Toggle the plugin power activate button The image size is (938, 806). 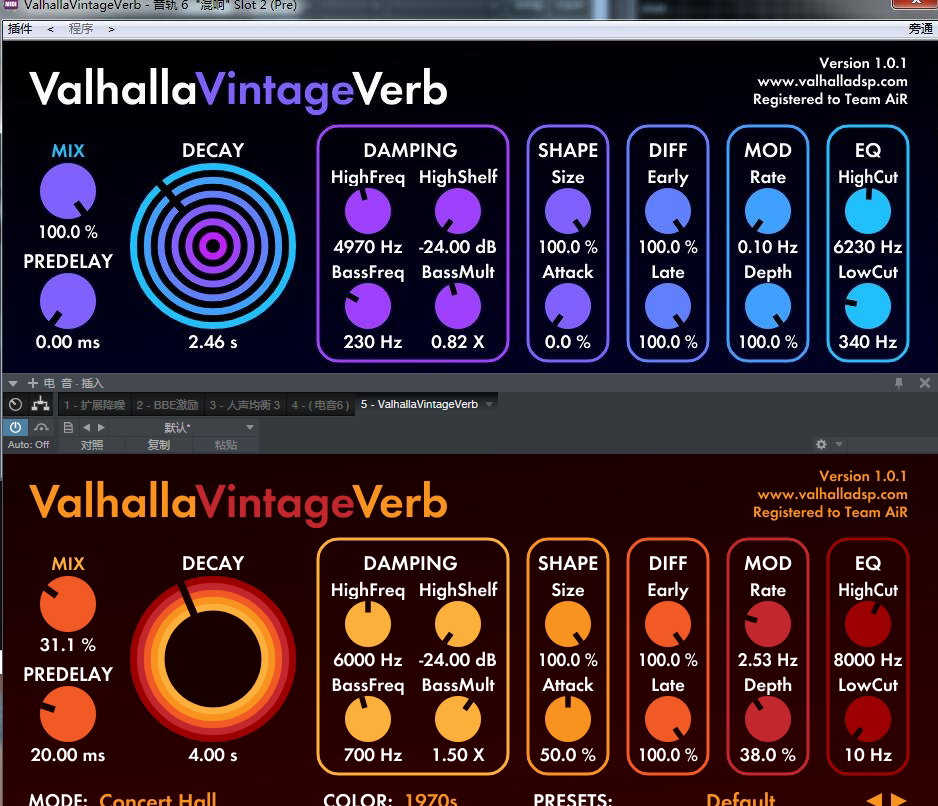pos(16,427)
